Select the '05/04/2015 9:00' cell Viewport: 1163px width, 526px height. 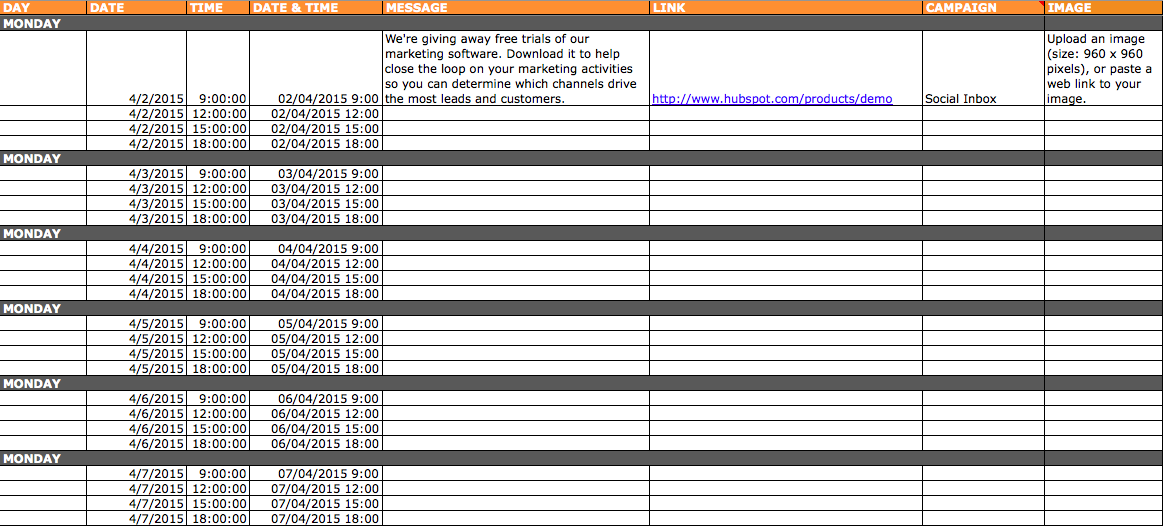[316, 323]
